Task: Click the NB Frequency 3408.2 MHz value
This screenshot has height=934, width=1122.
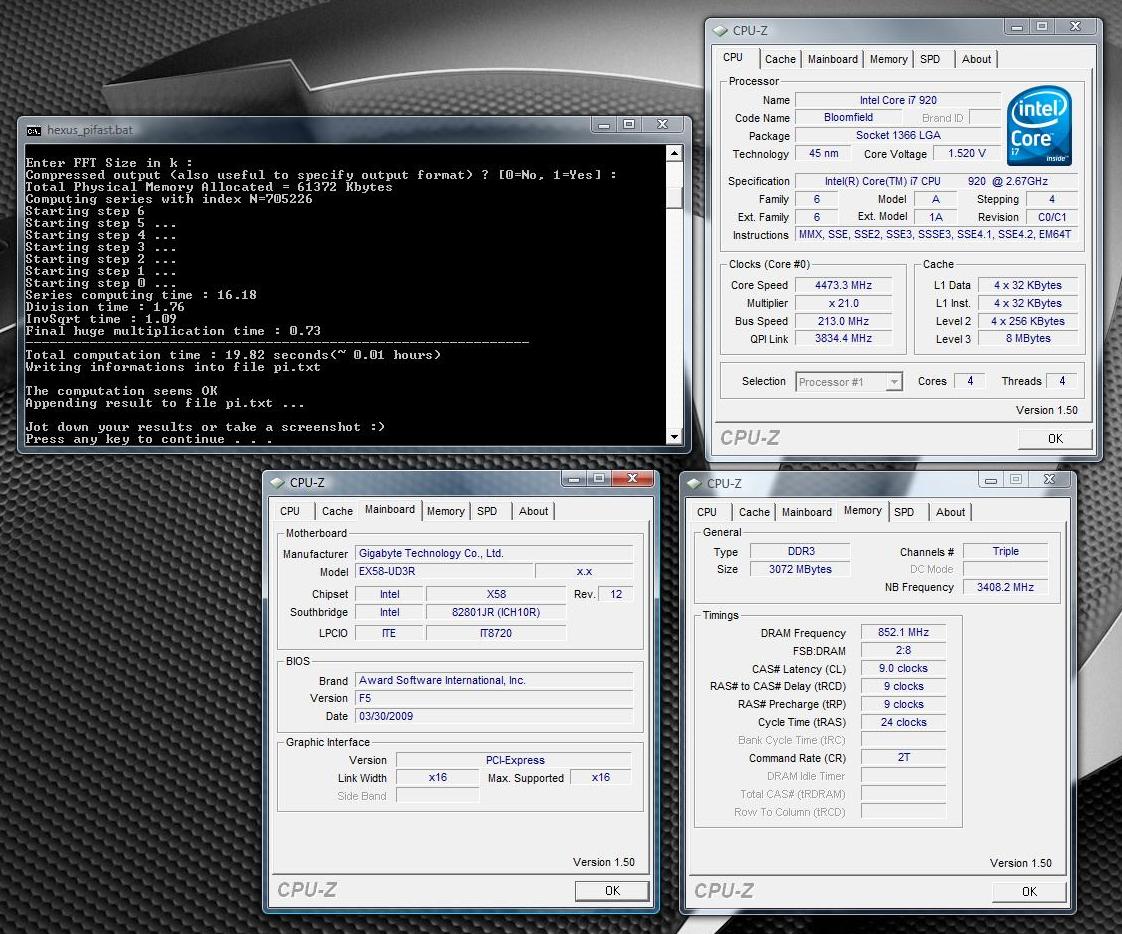Action: [x=1005, y=587]
